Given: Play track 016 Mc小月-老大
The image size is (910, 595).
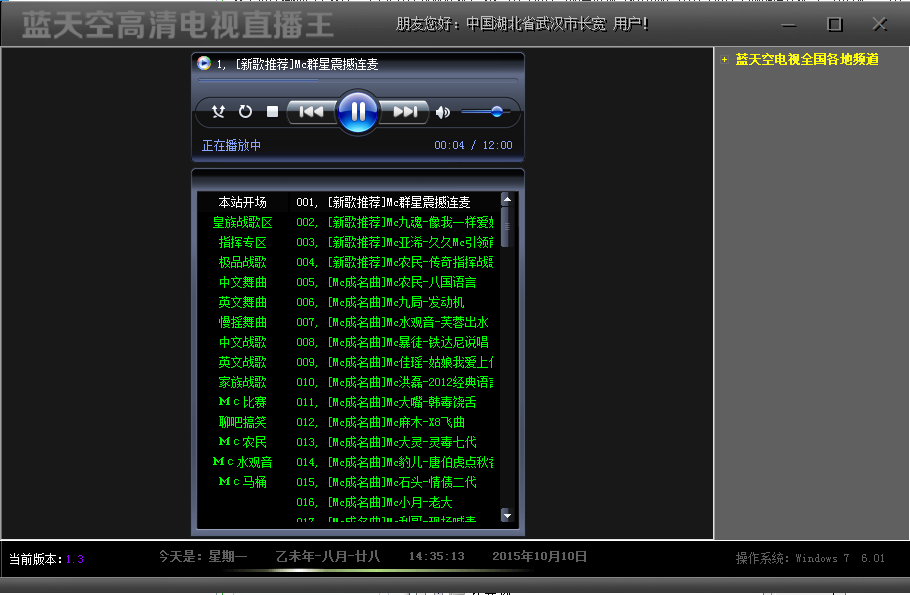Looking at the screenshot, I should click(x=374, y=502).
